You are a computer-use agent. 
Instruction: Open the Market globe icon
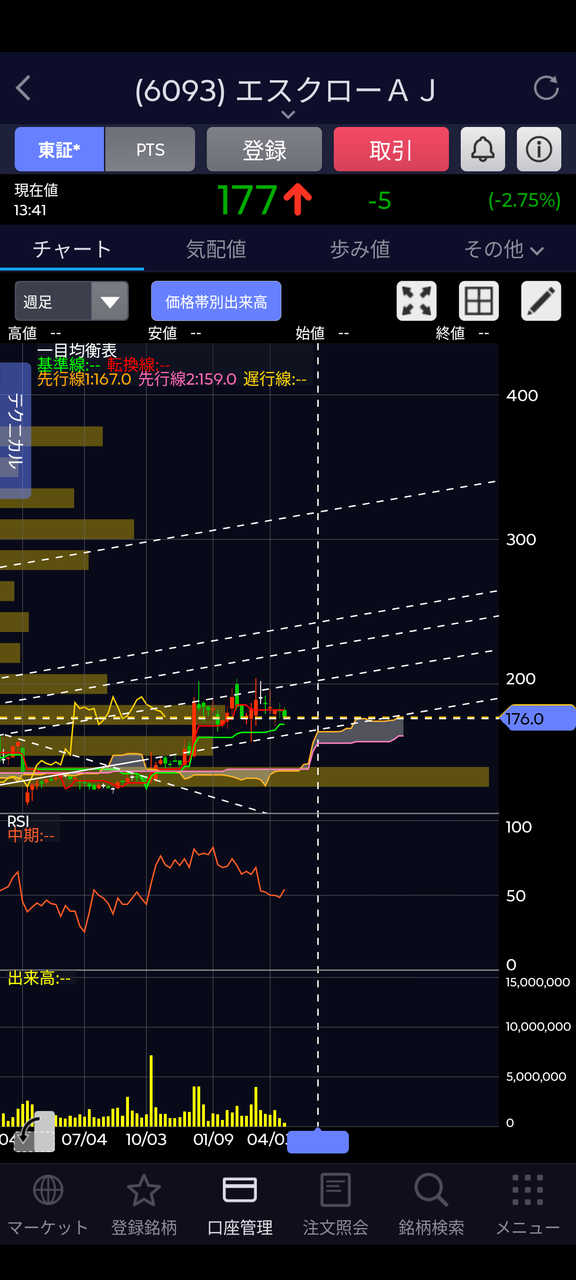48,1190
